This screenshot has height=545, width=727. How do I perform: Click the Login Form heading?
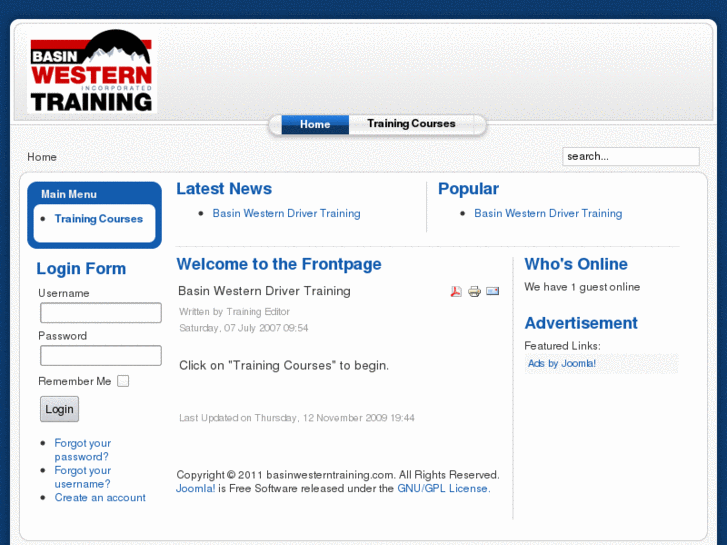[81, 269]
